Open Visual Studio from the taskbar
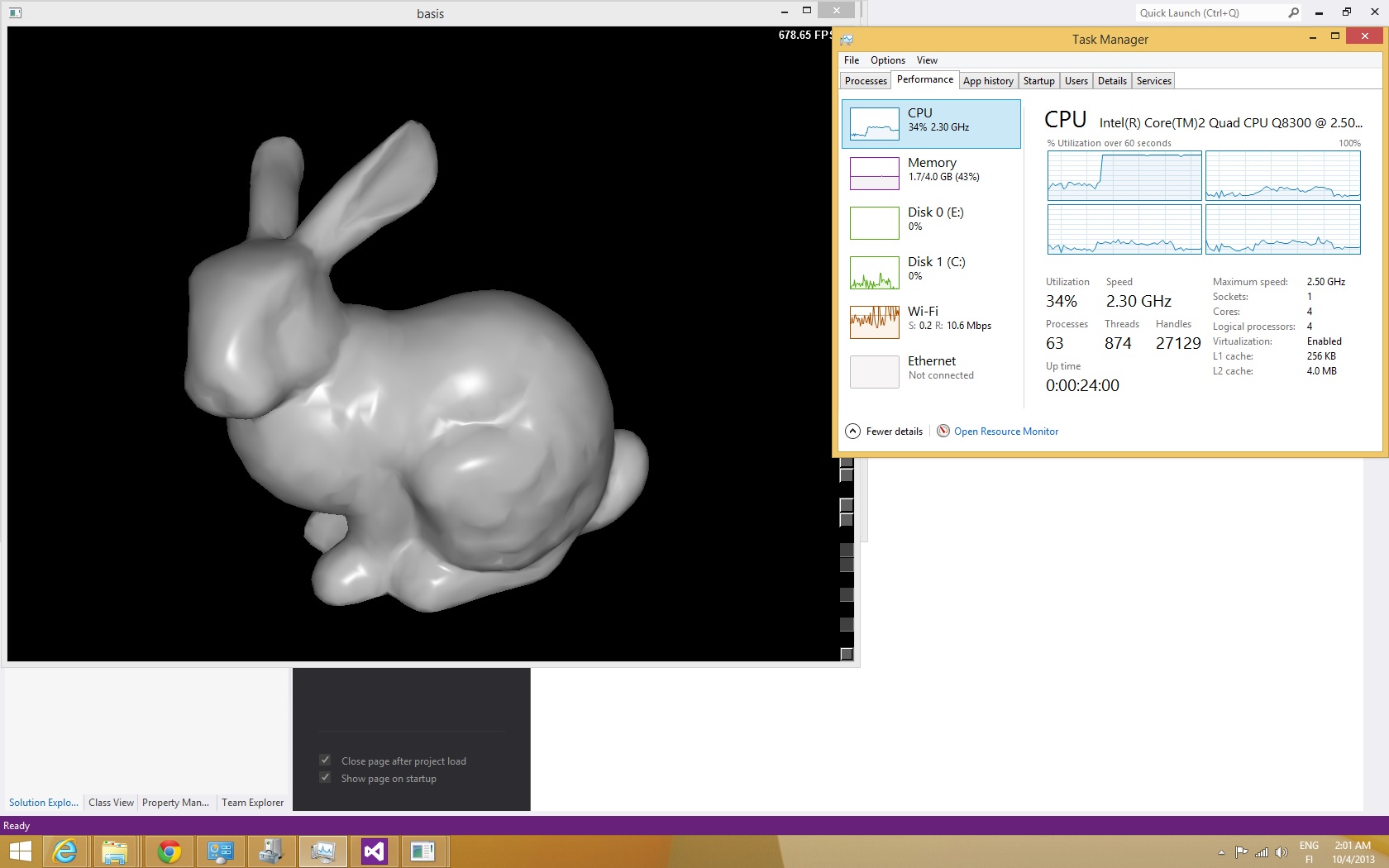Screen dimensions: 1389x868 [374, 851]
